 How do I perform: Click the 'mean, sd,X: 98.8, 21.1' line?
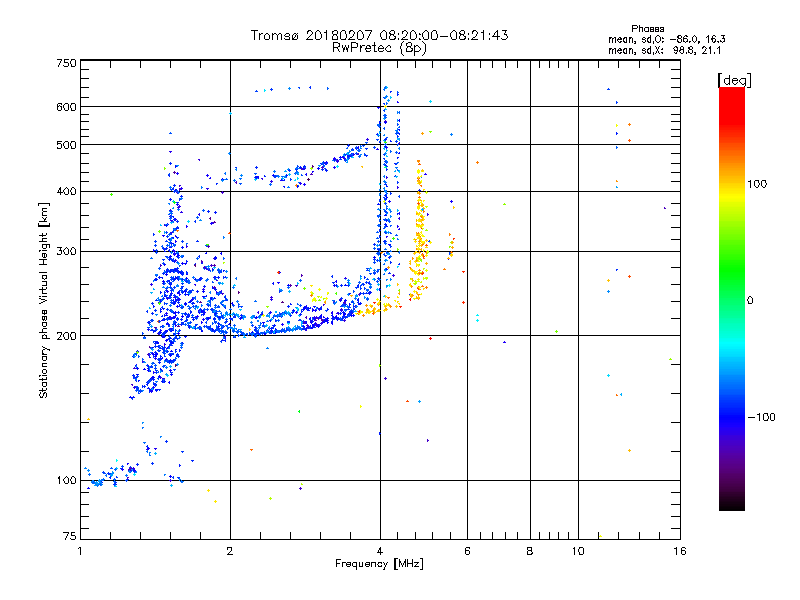click(664, 50)
